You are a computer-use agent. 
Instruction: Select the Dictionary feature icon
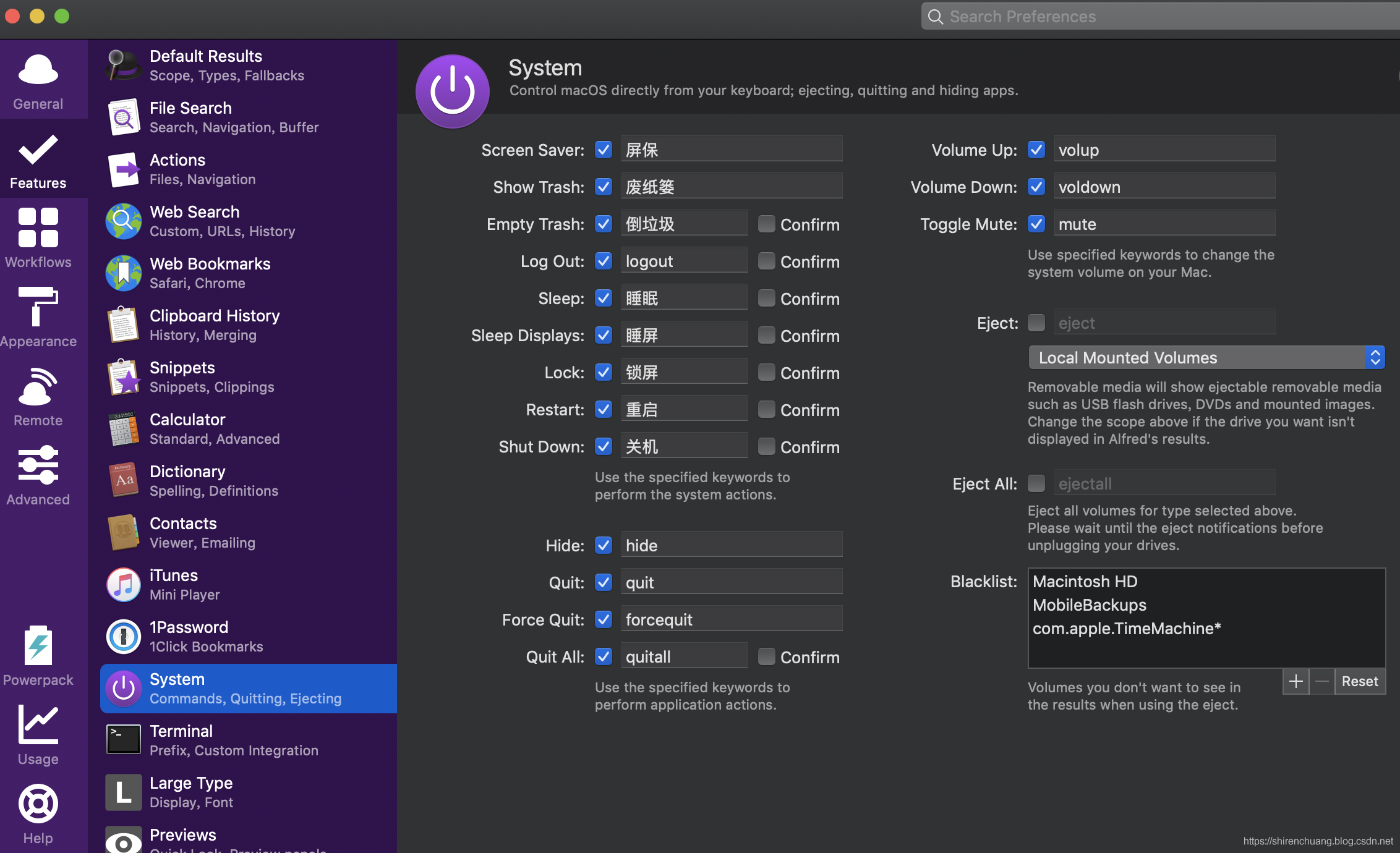click(124, 481)
